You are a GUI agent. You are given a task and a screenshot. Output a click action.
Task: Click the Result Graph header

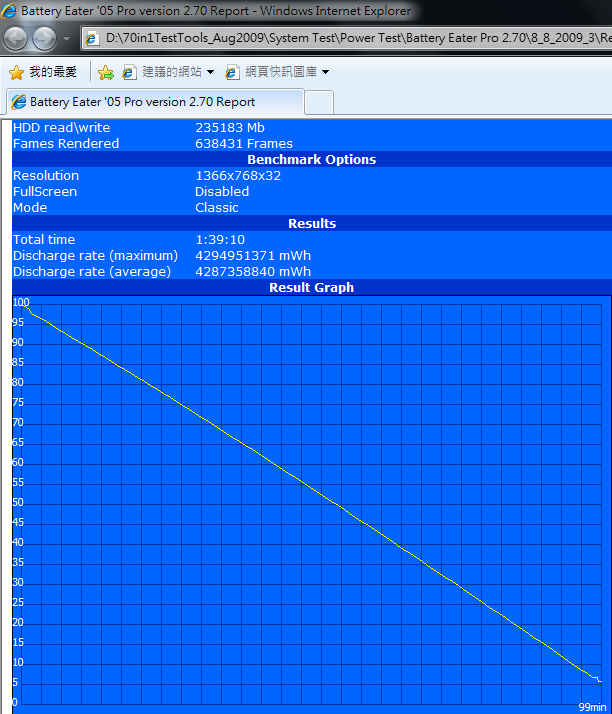pos(311,288)
